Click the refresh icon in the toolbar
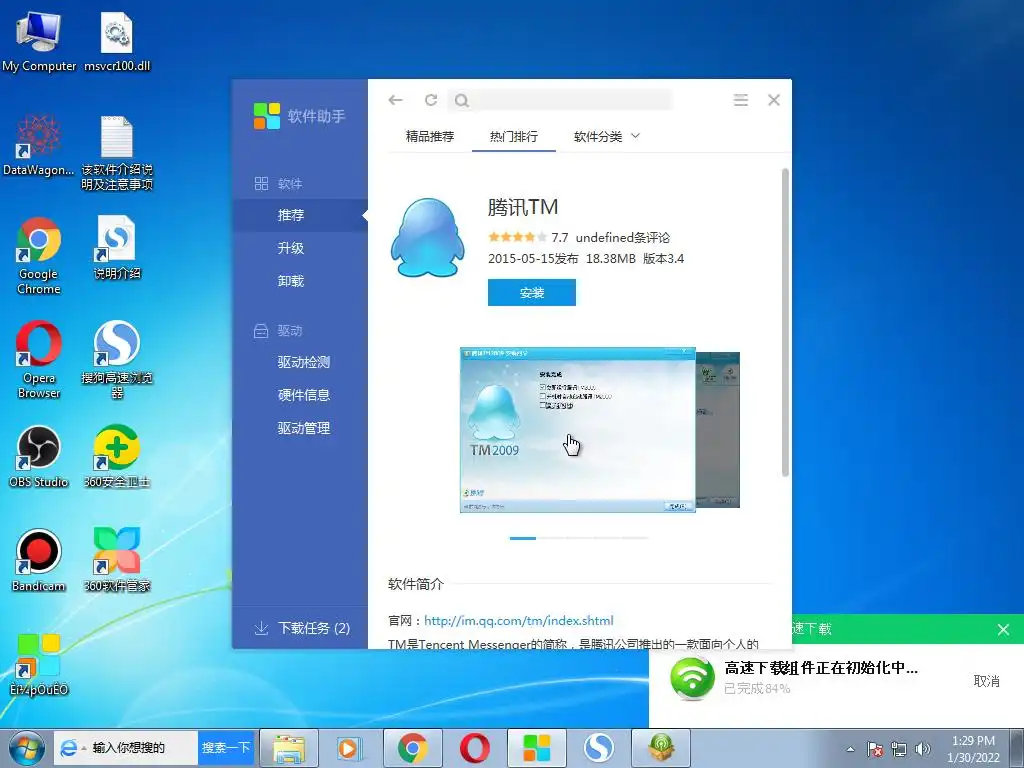The width and height of the screenshot is (1024, 768). [x=430, y=100]
